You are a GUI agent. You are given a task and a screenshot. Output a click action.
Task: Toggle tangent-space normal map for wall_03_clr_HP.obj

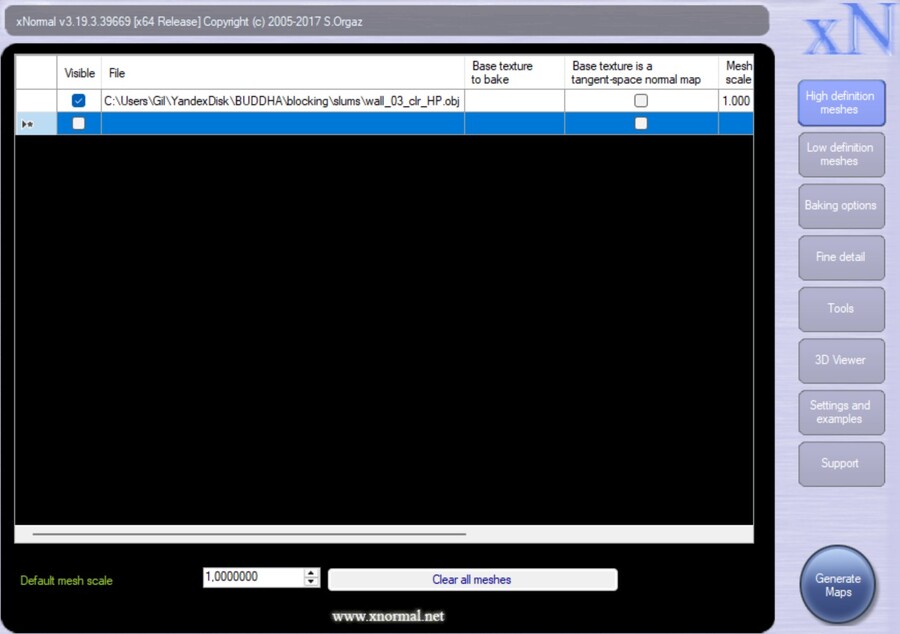pyautogui.click(x=641, y=101)
